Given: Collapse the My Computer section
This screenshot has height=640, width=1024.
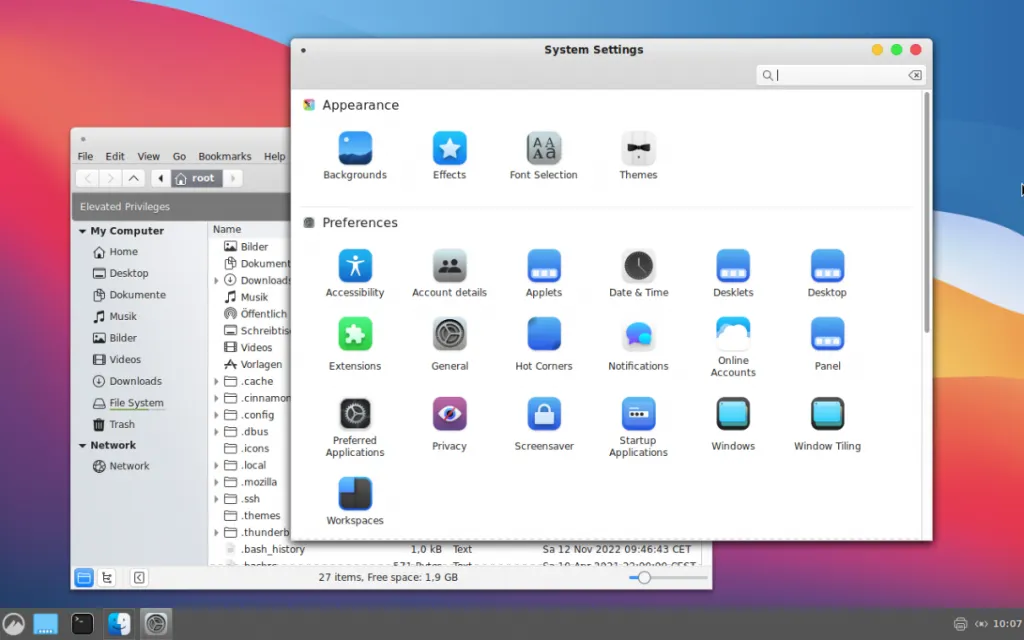Looking at the screenshot, I should click(x=82, y=231).
